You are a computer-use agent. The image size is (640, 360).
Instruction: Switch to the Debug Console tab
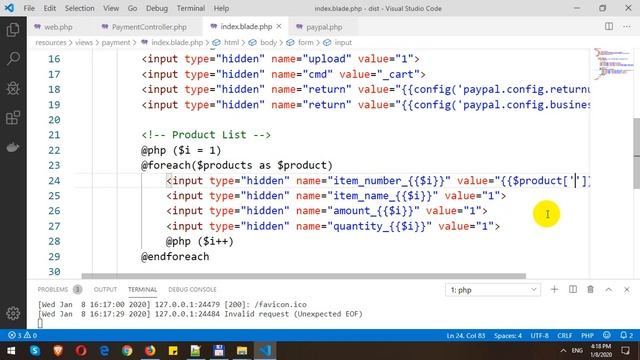pos(192,289)
